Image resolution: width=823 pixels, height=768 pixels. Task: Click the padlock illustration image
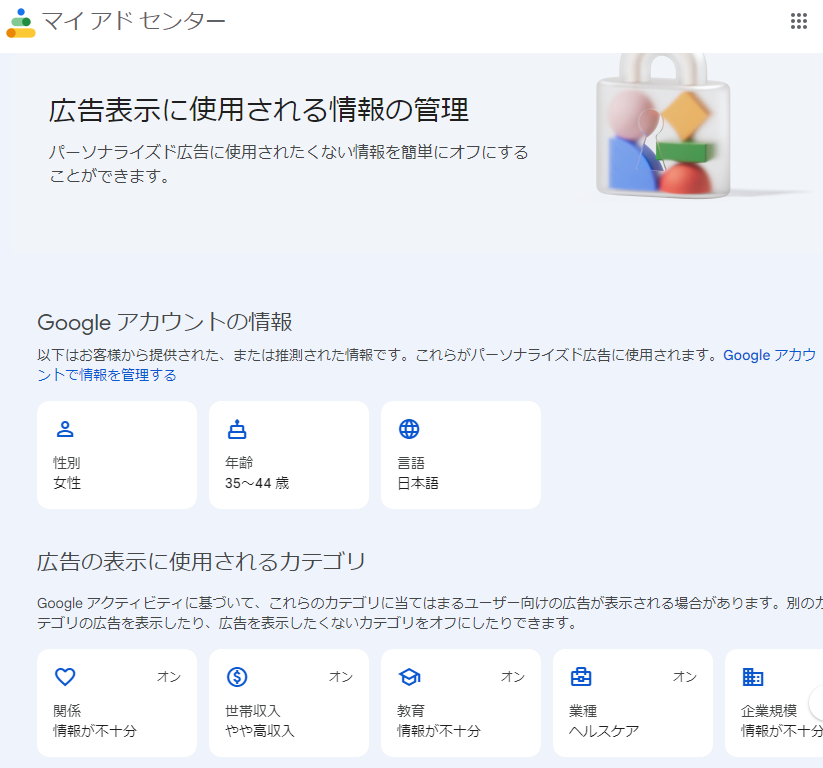(661, 125)
